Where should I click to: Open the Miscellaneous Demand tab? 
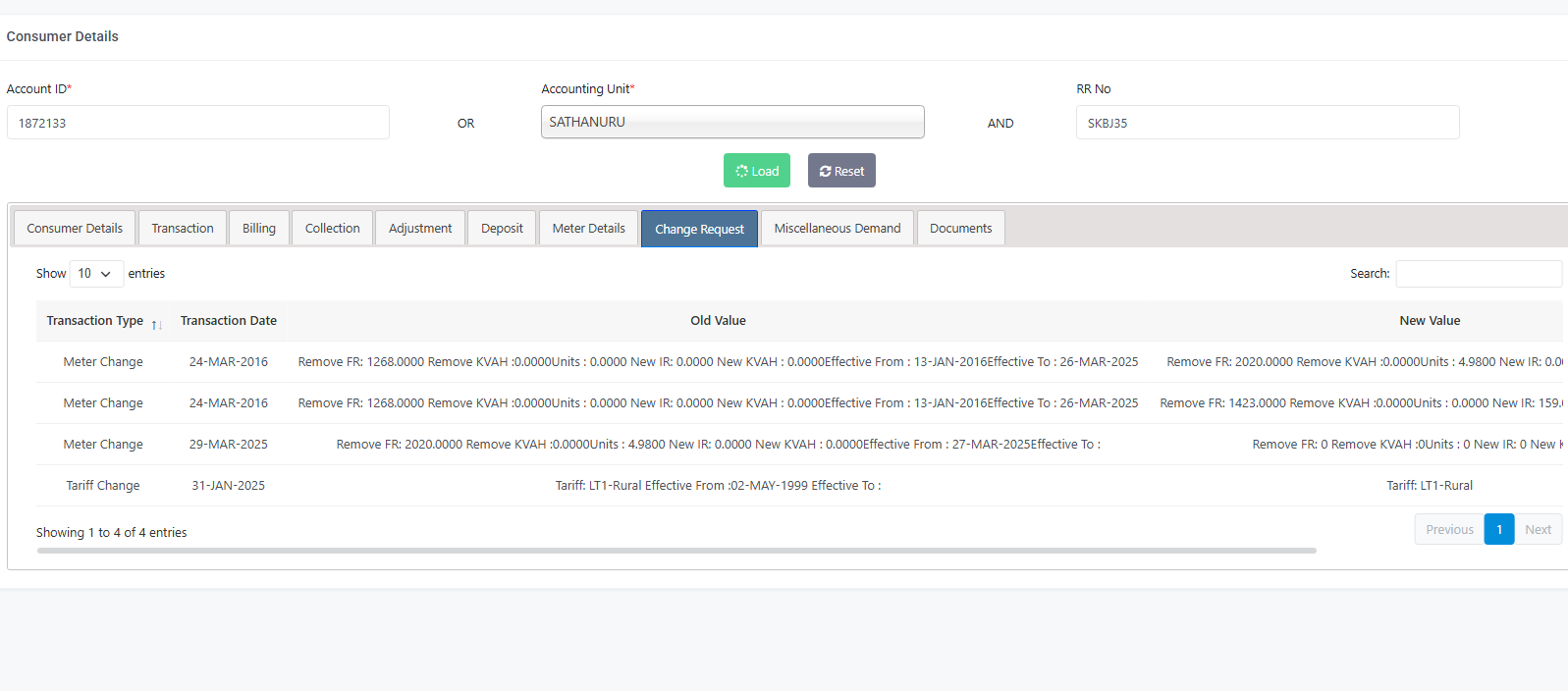[838, 228]
